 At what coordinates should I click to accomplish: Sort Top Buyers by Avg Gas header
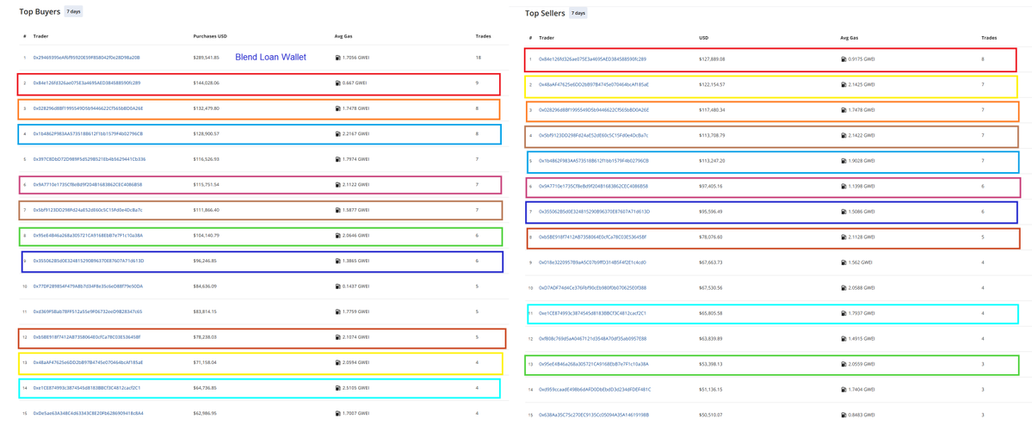click(344, 36)
